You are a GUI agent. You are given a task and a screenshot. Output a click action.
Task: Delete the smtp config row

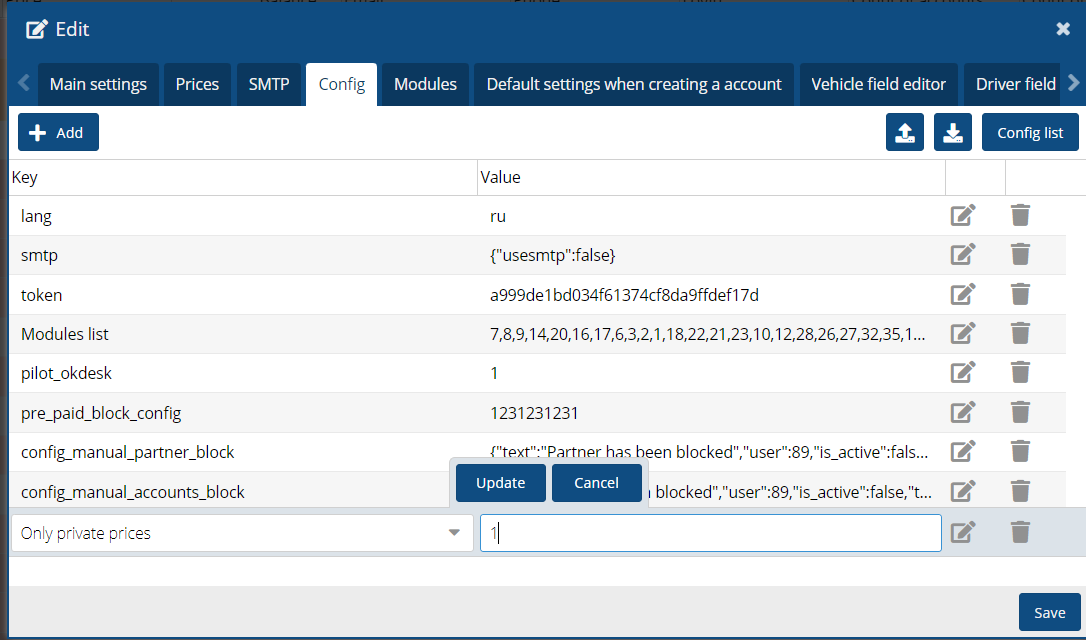click(x=1020, y=255)
